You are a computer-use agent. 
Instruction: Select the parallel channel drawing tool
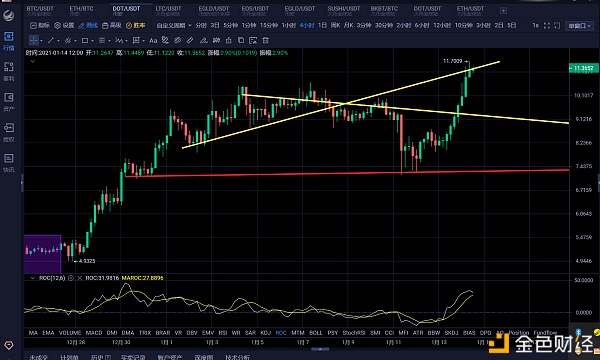point(68,40)
